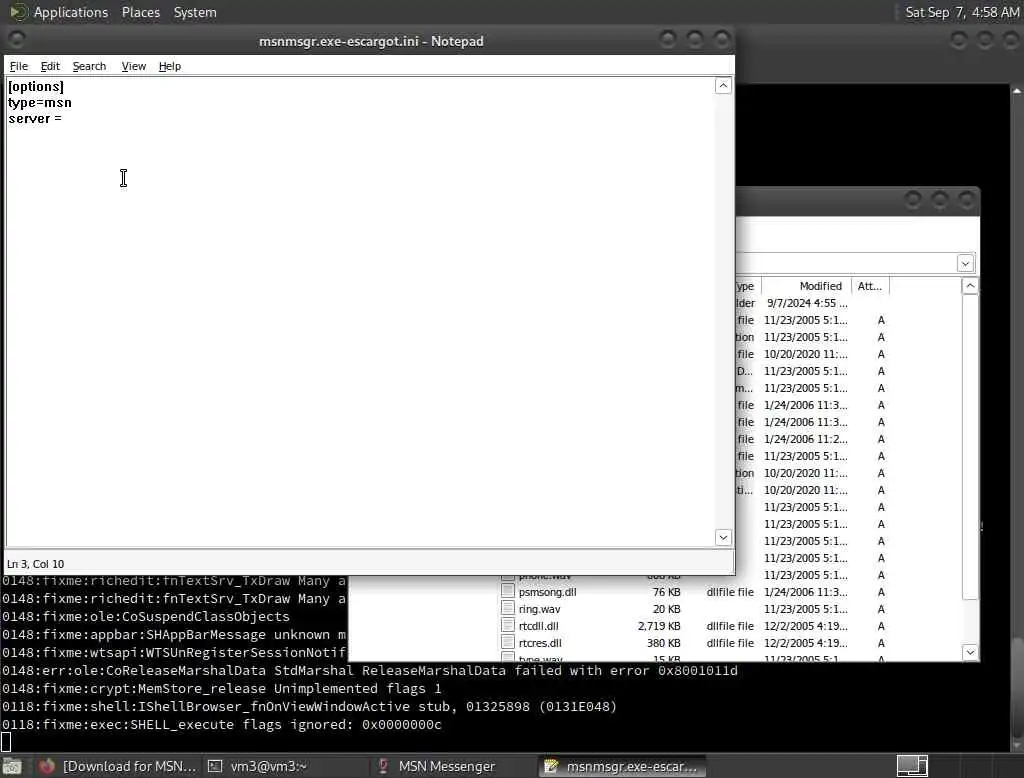The height and width of the screenshot is (778, 1024).
Task: Click the psmsong.dll file icon
Action: 508,591
